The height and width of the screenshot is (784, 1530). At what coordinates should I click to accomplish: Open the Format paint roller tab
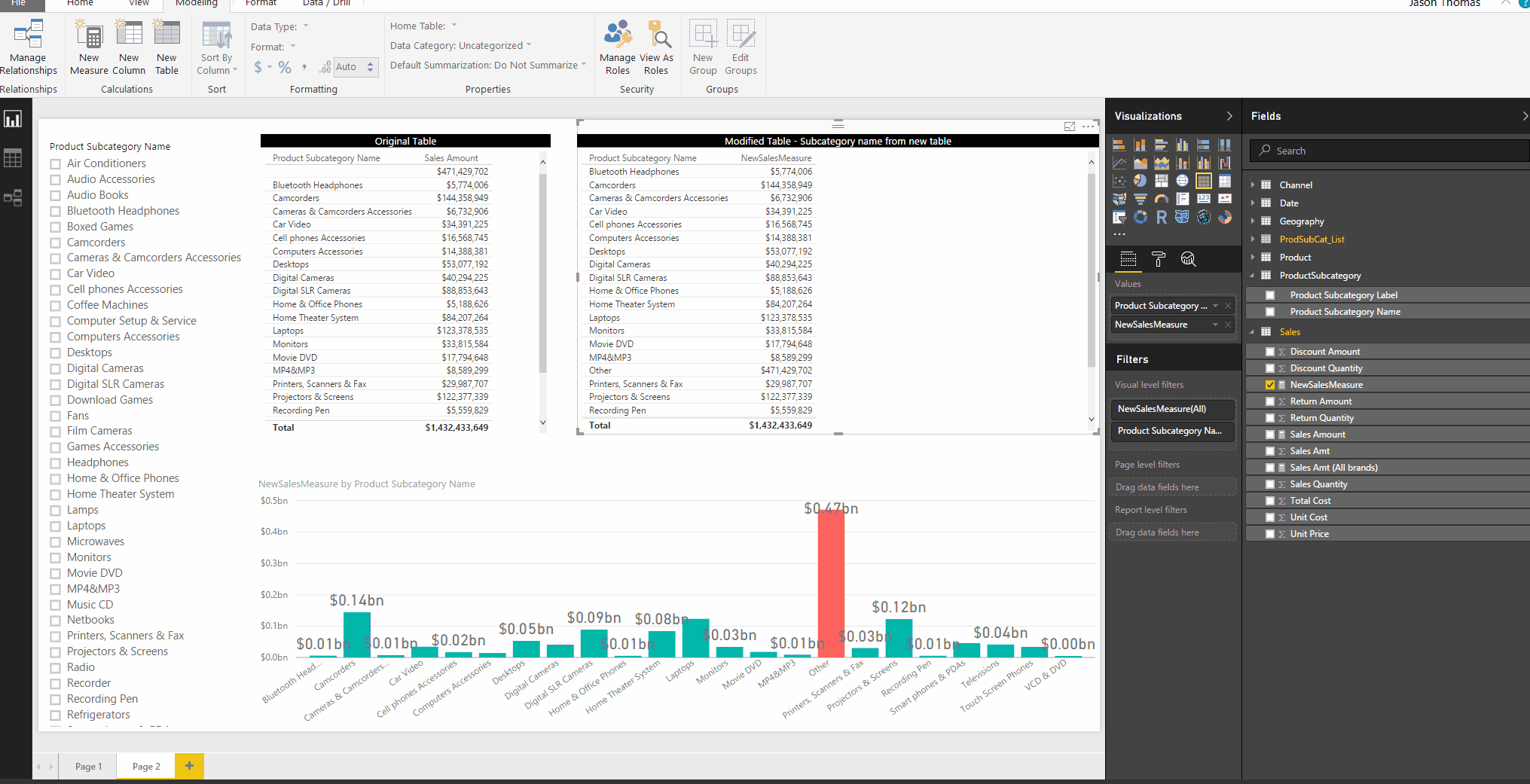pos(1159,259)
